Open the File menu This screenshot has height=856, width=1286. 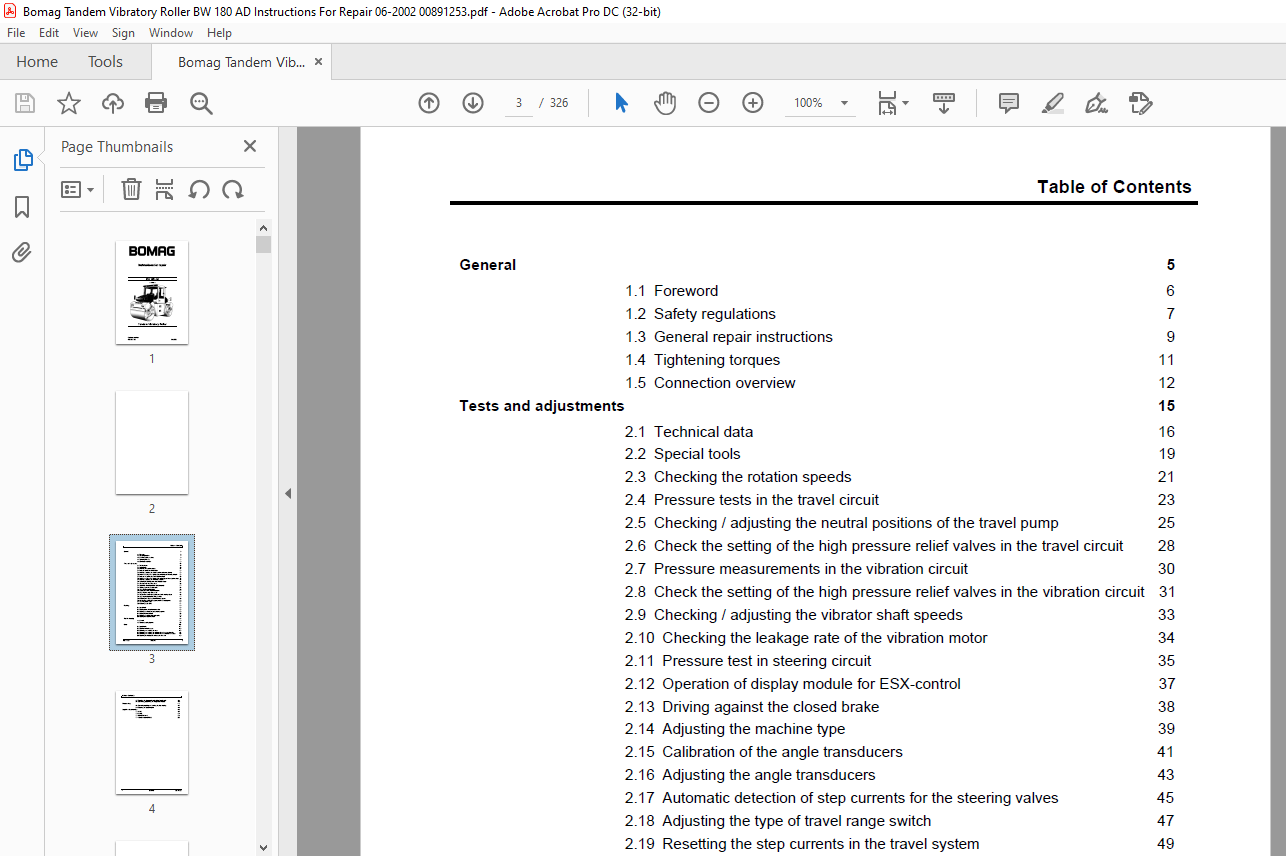16,32
